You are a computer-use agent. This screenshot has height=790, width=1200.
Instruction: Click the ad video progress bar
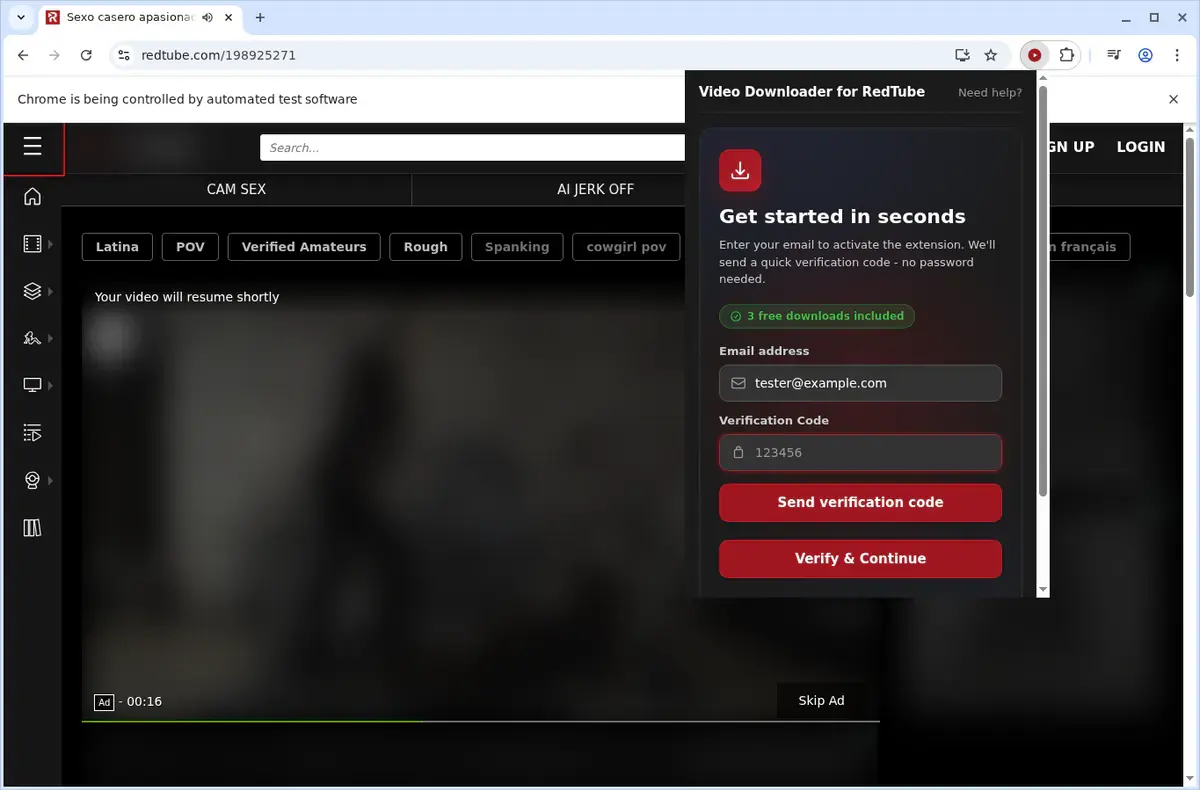[x=480, y=720]
